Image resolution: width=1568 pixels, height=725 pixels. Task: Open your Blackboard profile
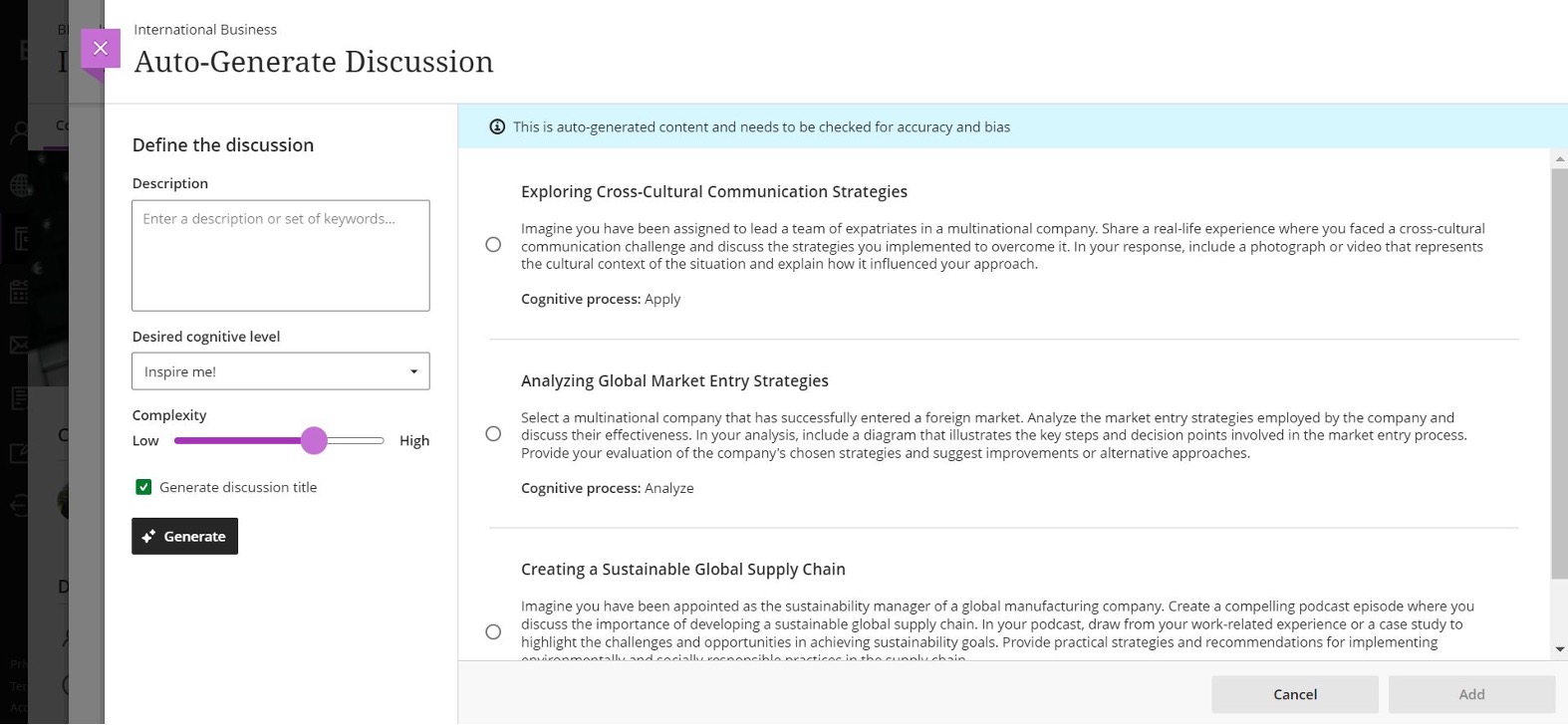(x=20, y=131)
